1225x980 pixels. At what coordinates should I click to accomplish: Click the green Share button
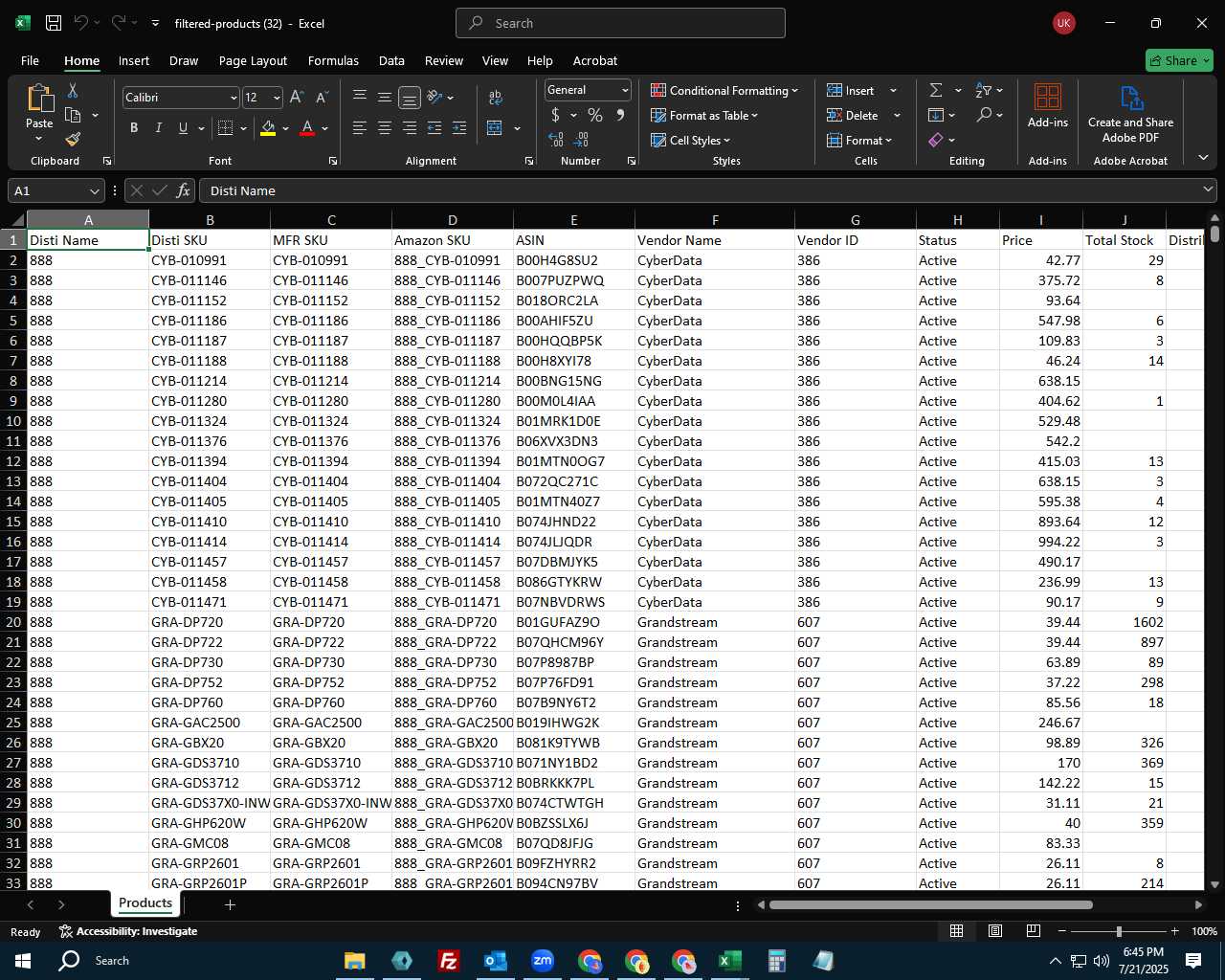1179,60
